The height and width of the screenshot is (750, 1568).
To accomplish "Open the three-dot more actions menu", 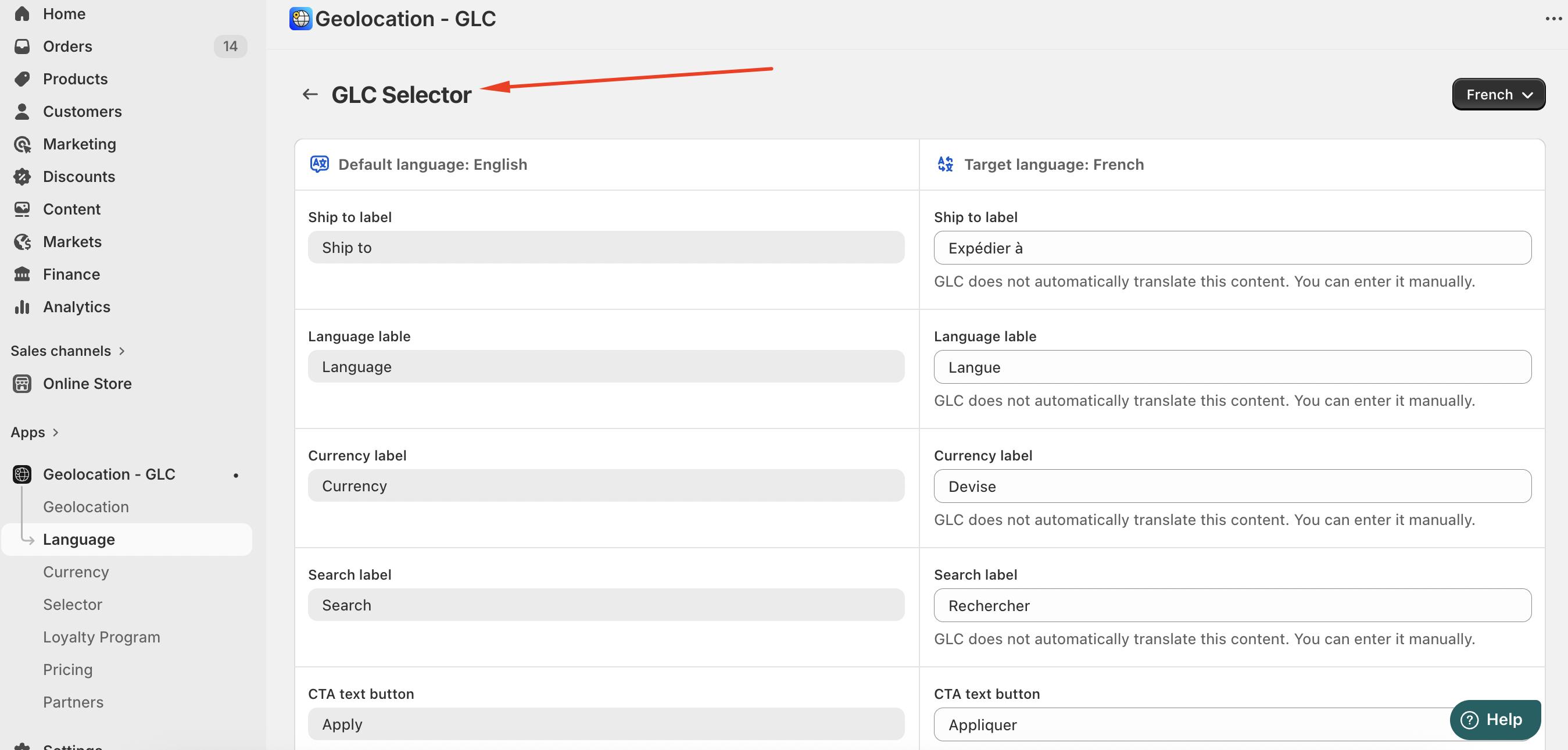I will tap(1553, 19).
